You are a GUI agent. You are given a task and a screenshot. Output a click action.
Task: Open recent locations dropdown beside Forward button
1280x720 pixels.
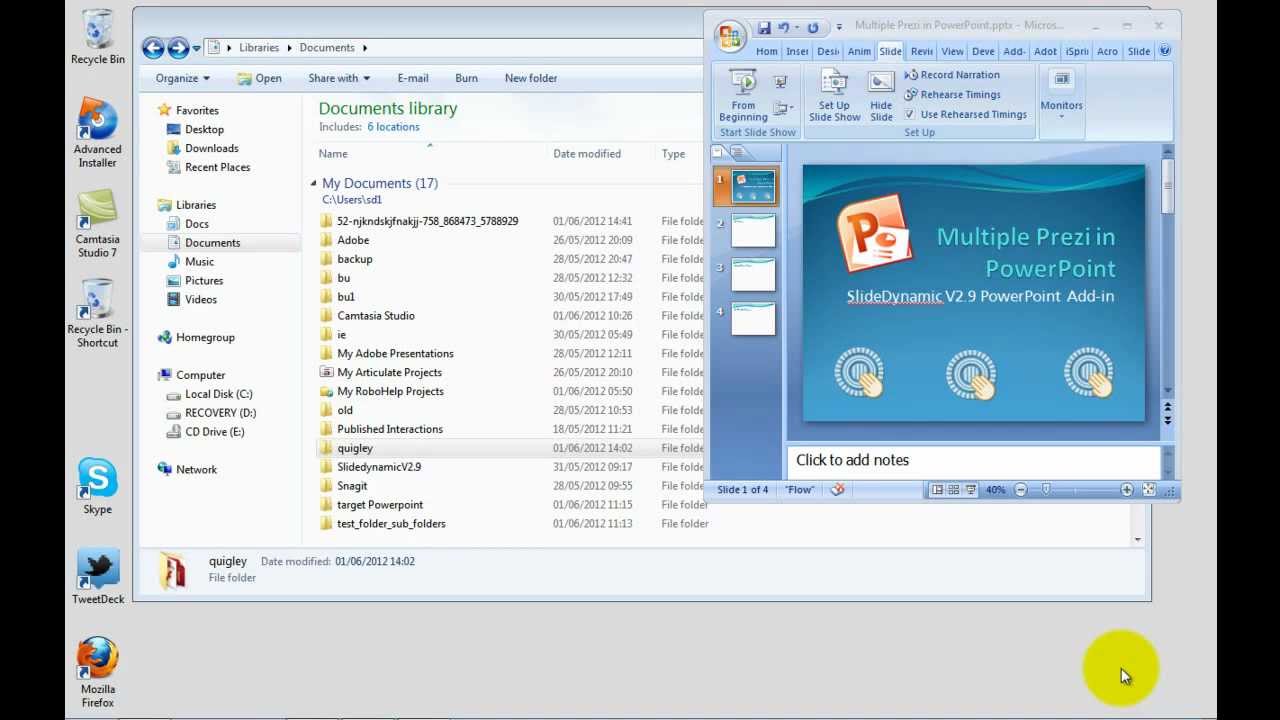(x=197, y=47)
